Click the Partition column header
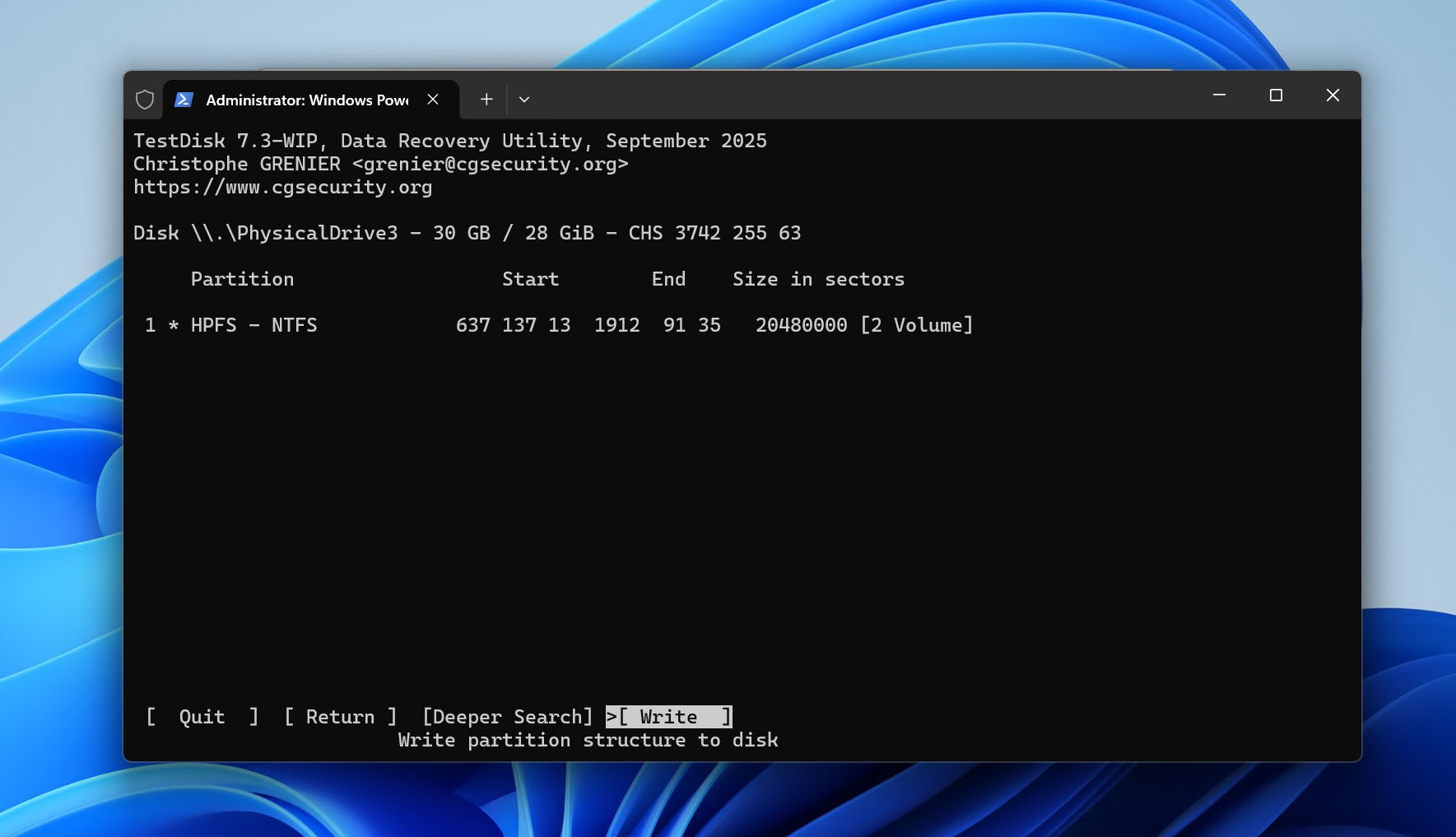Viewport: 1456px width, 837px height. click(243, 279)
